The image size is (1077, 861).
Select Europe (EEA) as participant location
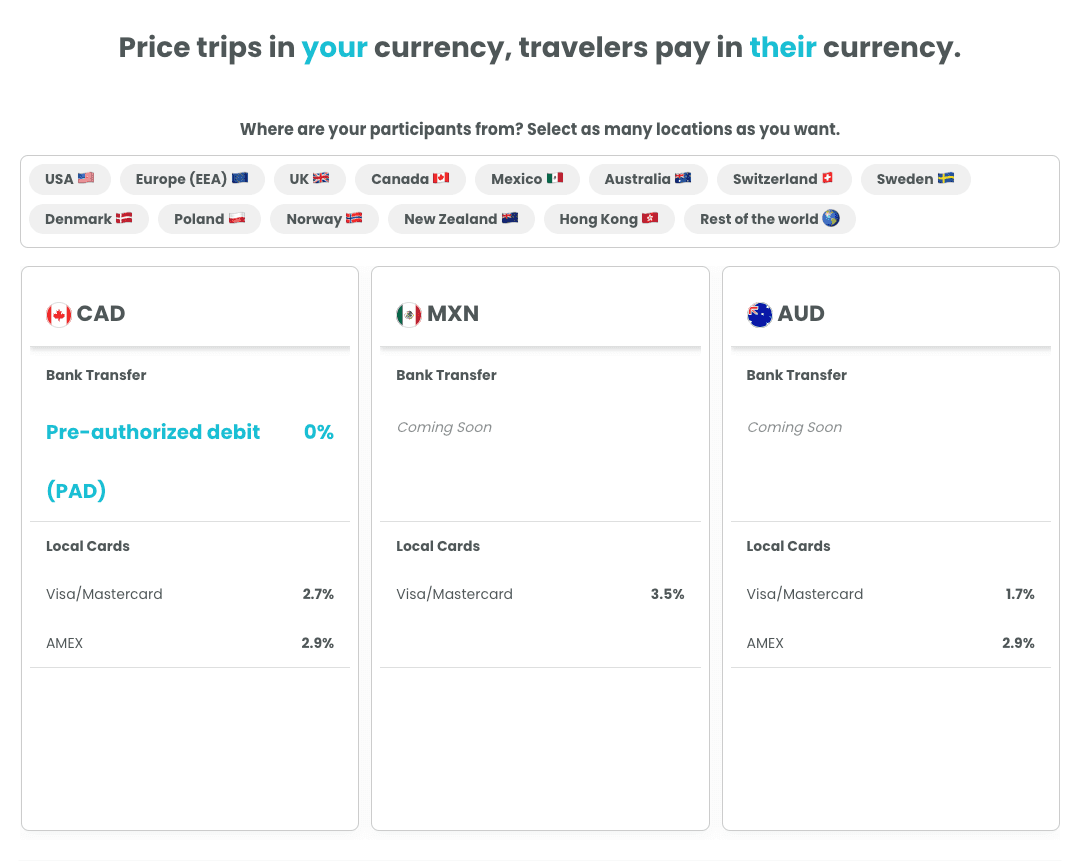[x=192, y=179]
